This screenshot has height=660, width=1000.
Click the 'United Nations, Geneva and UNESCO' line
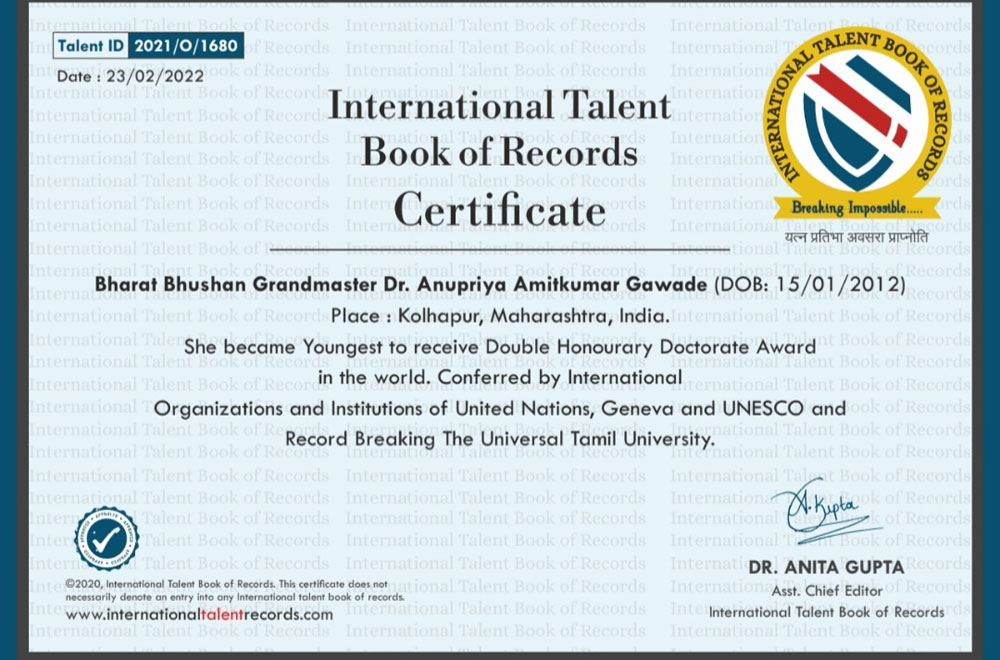point(500,409)
